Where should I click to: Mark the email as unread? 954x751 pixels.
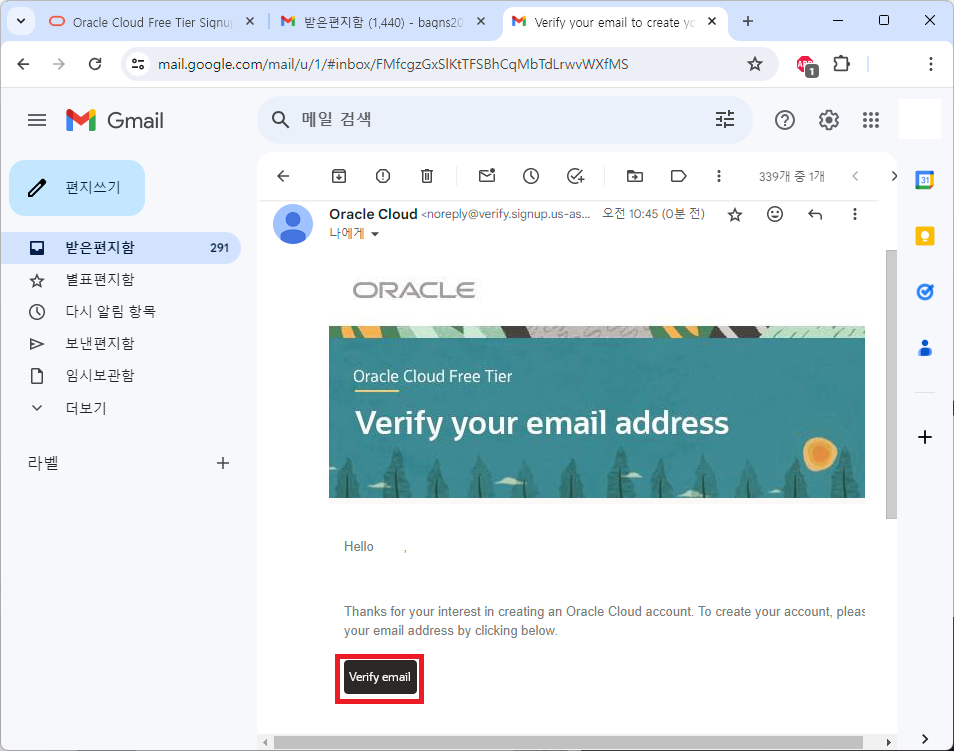(x=487, y=176)
